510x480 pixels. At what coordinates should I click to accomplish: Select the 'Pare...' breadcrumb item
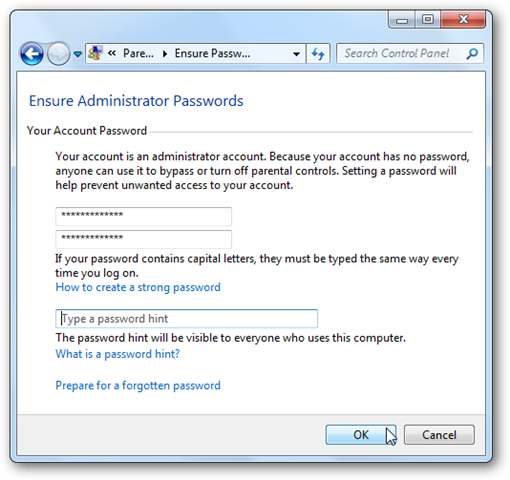138,53
